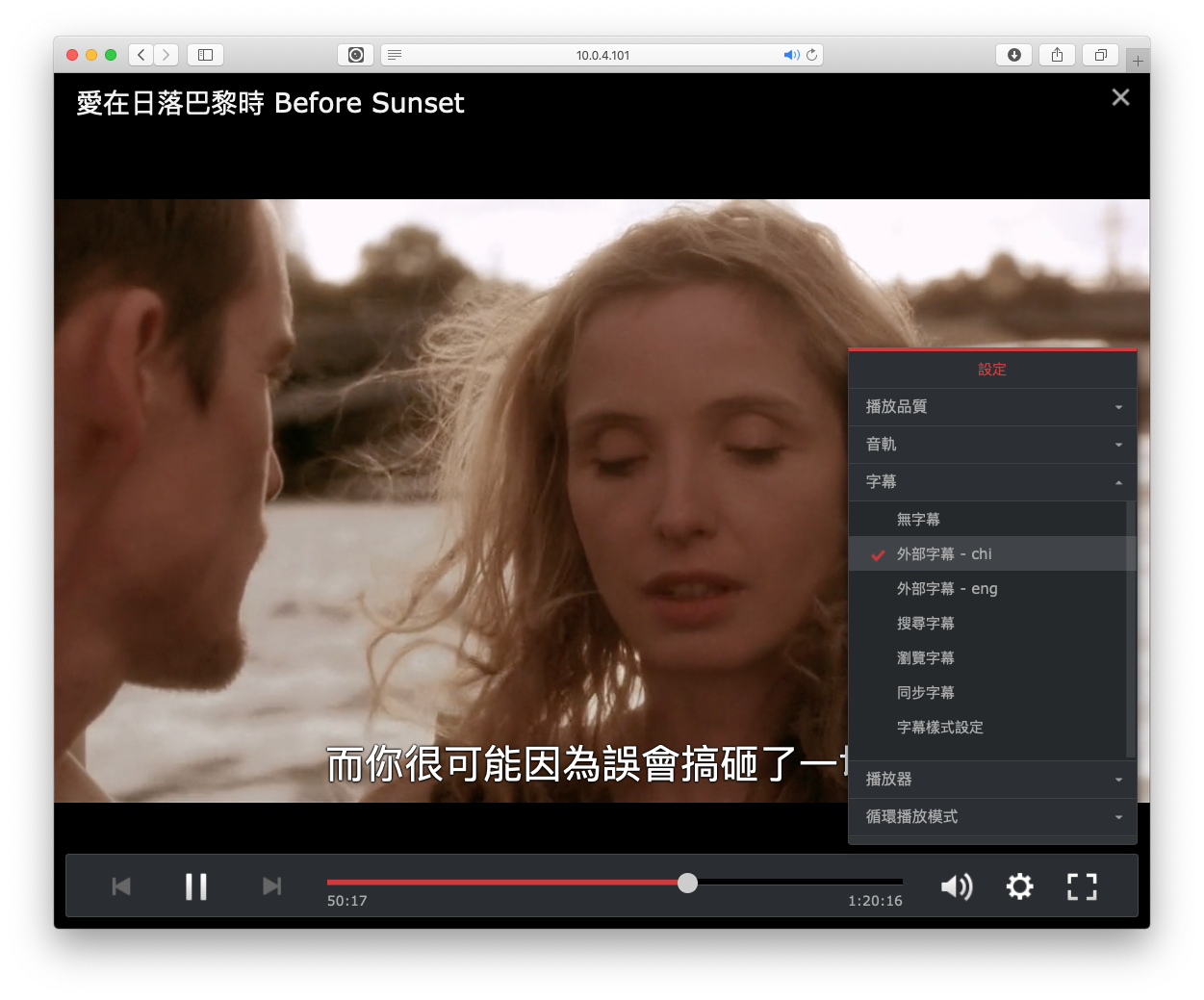Click the settings panel scrollbar

pyautogui.click(x=1131, y=628)
